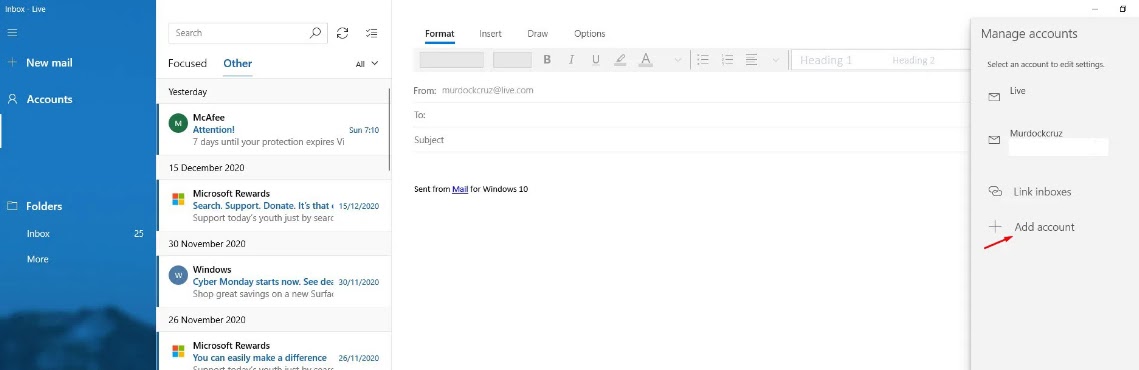Click the Subject field

(x=692, y=140)
